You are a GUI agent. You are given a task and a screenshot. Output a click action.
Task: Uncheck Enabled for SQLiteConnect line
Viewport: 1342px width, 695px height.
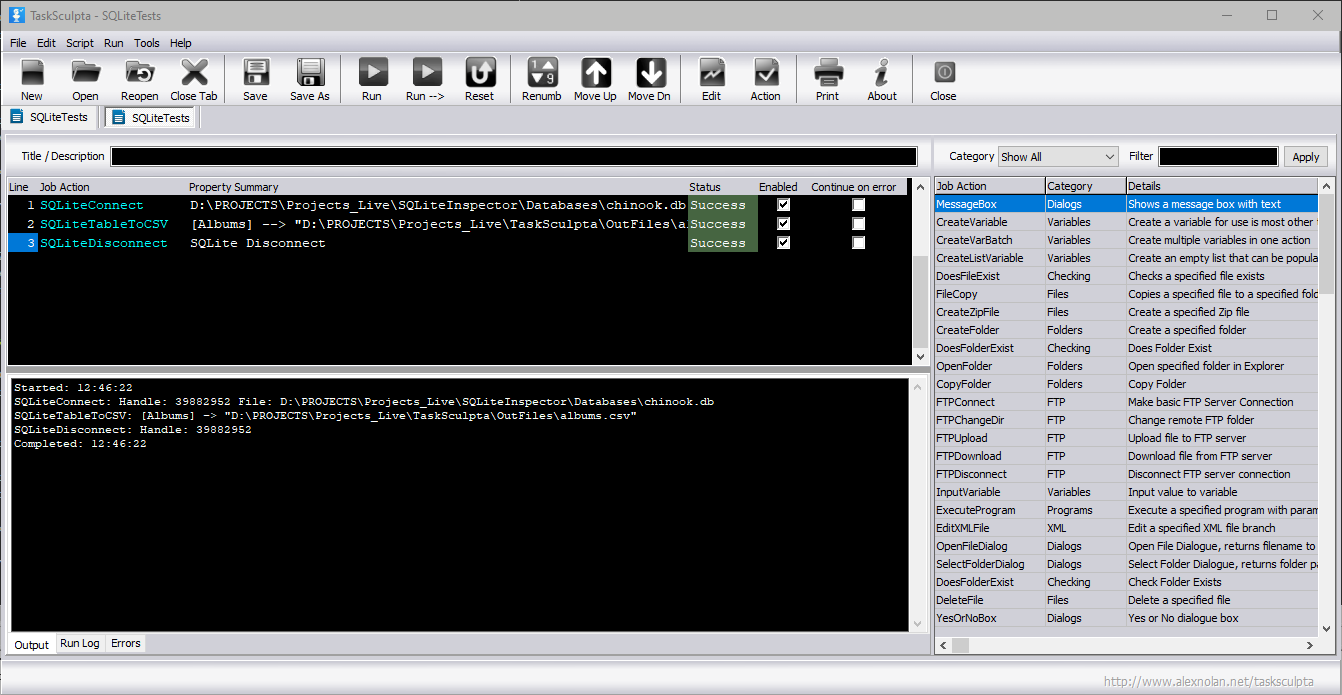pos(784,205)
